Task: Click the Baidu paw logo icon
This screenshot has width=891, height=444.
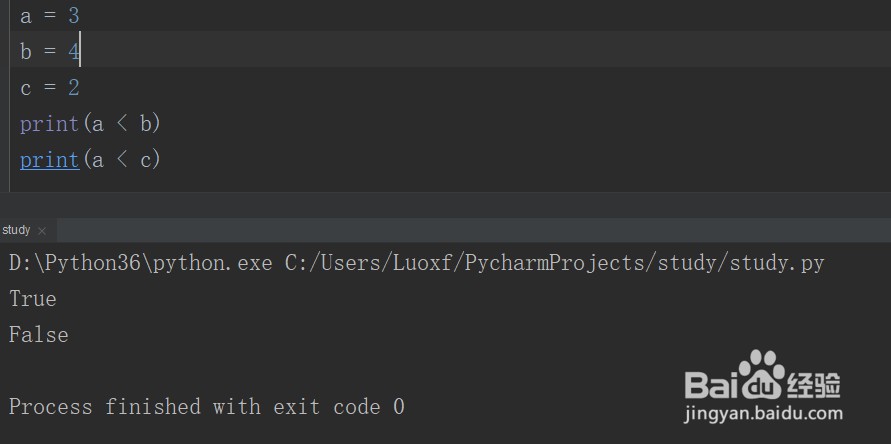Action: tap(760, 374)
